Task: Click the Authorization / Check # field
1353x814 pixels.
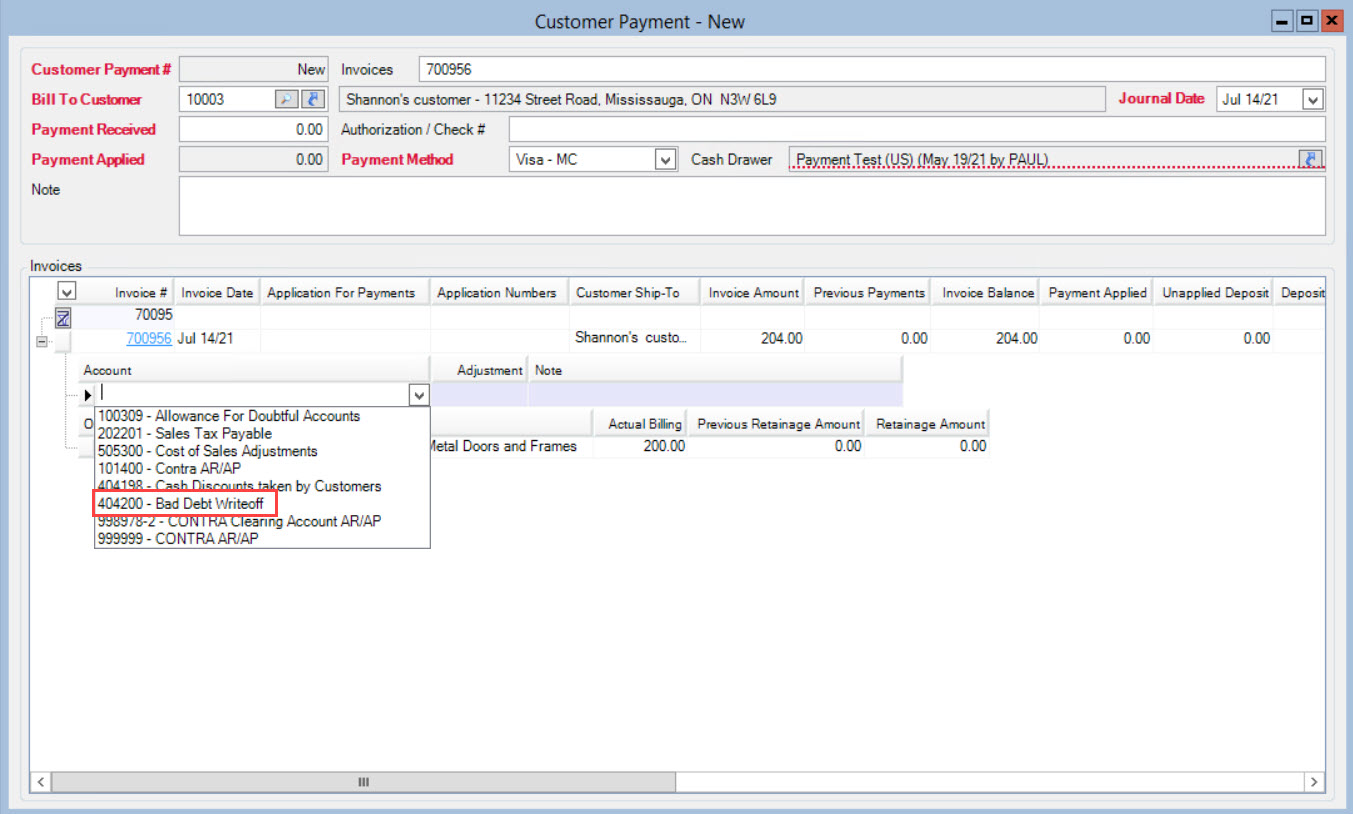Action: point(917,129)
